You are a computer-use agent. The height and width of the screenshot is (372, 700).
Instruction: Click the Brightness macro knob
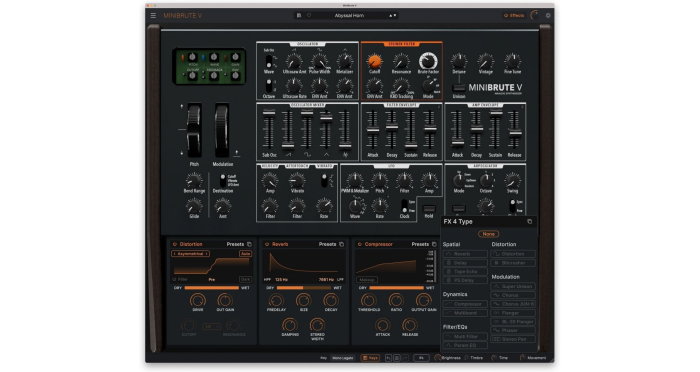coord(438,358)
